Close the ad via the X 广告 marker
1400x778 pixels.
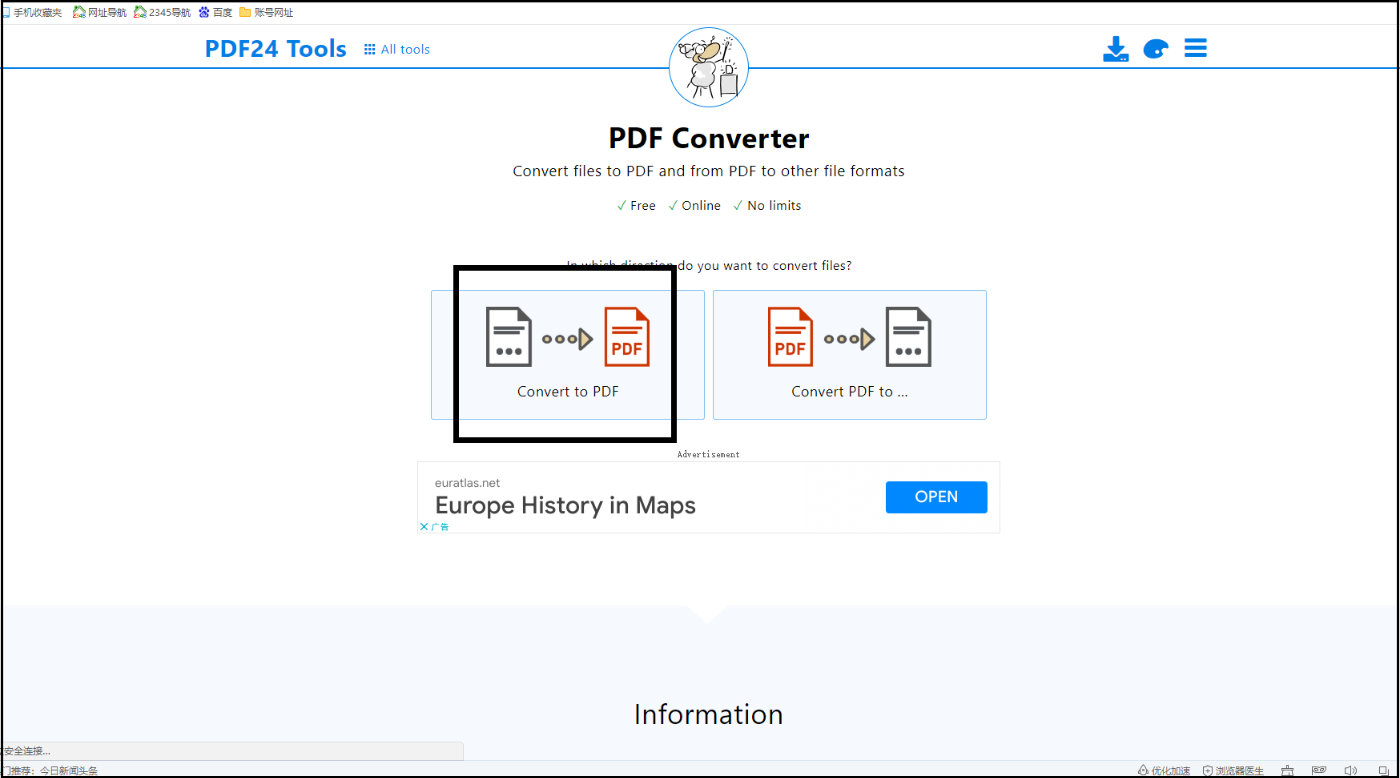[434, 526]
